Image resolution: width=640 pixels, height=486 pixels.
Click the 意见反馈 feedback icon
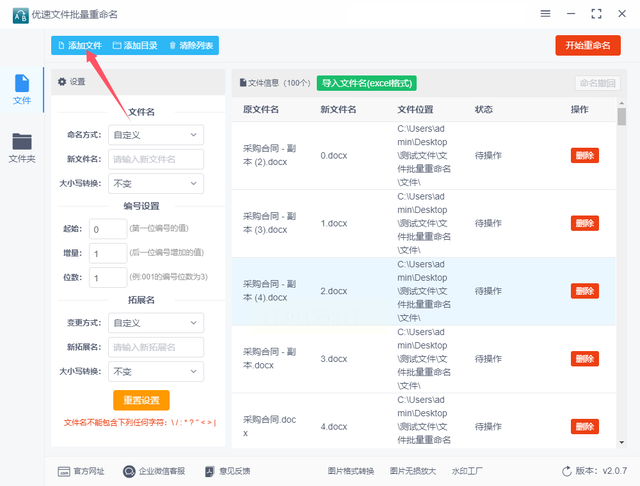[x=209, y=471]
